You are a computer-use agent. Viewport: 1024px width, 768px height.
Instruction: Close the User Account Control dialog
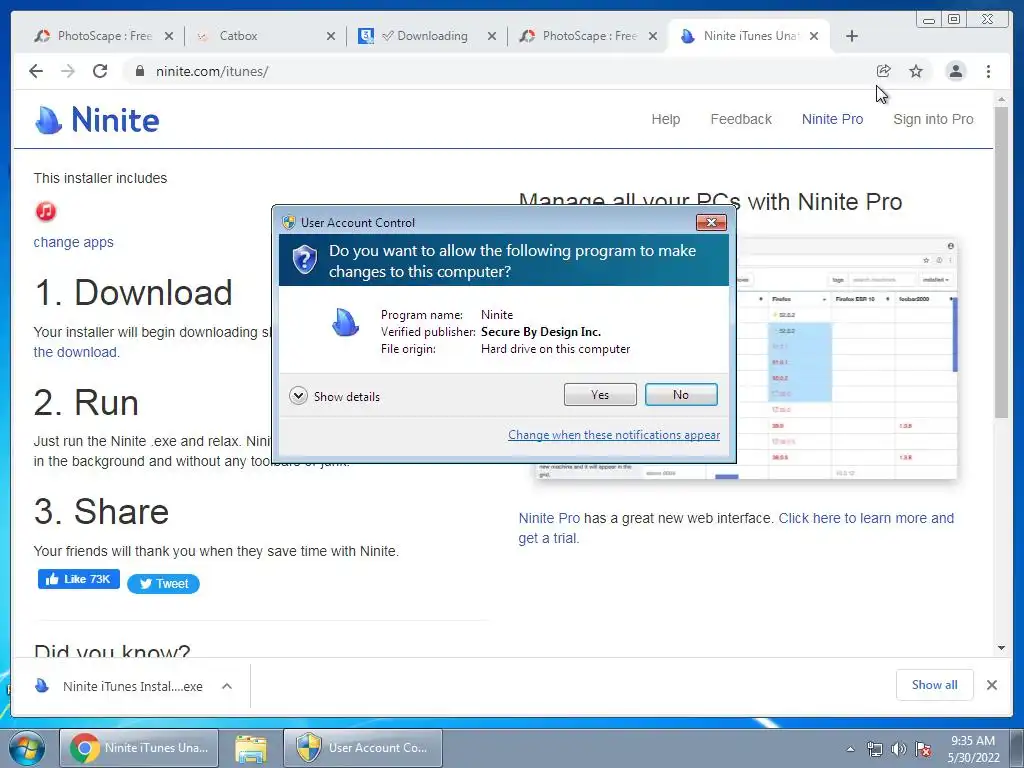pyautogui.click(x=711, y=223)
